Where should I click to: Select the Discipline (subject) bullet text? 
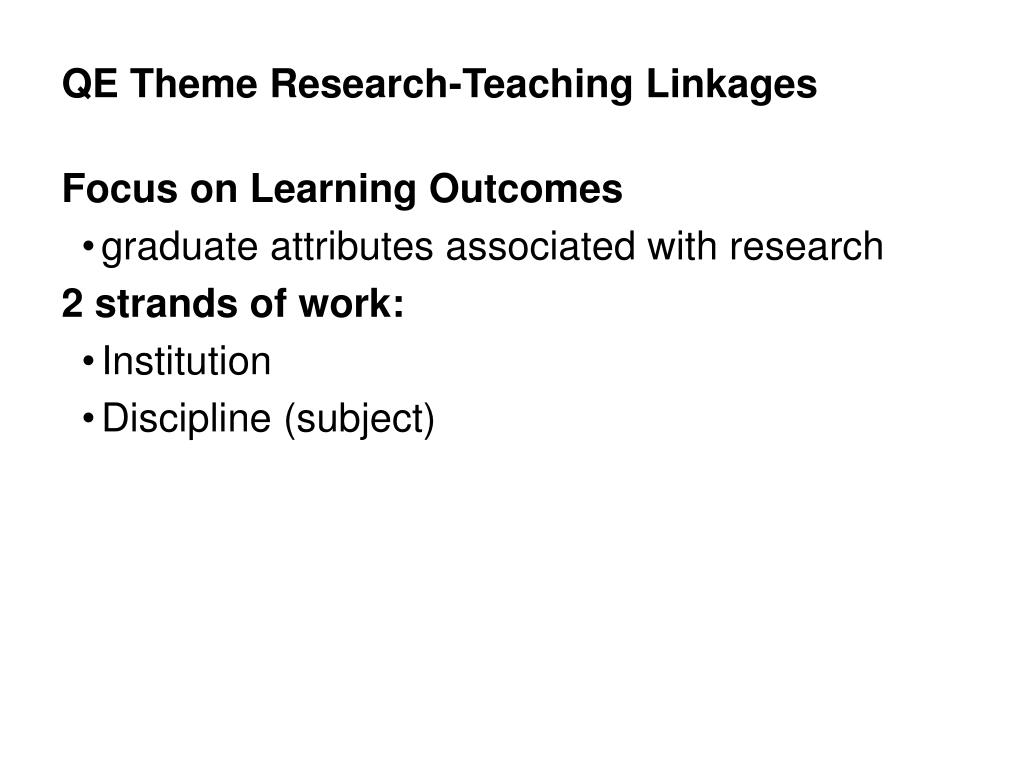click(268, 419)
